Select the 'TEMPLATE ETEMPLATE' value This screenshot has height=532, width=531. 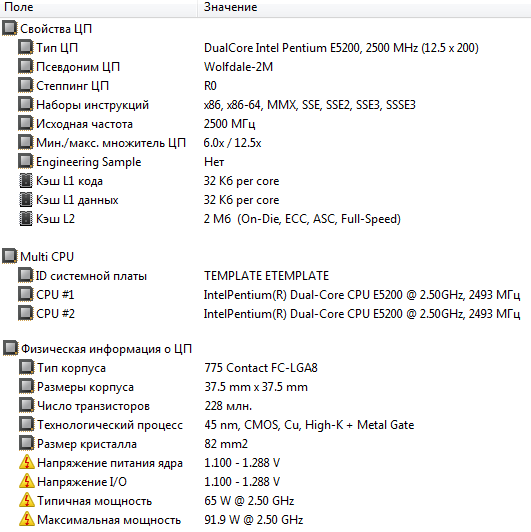click(x=266, y=276)
